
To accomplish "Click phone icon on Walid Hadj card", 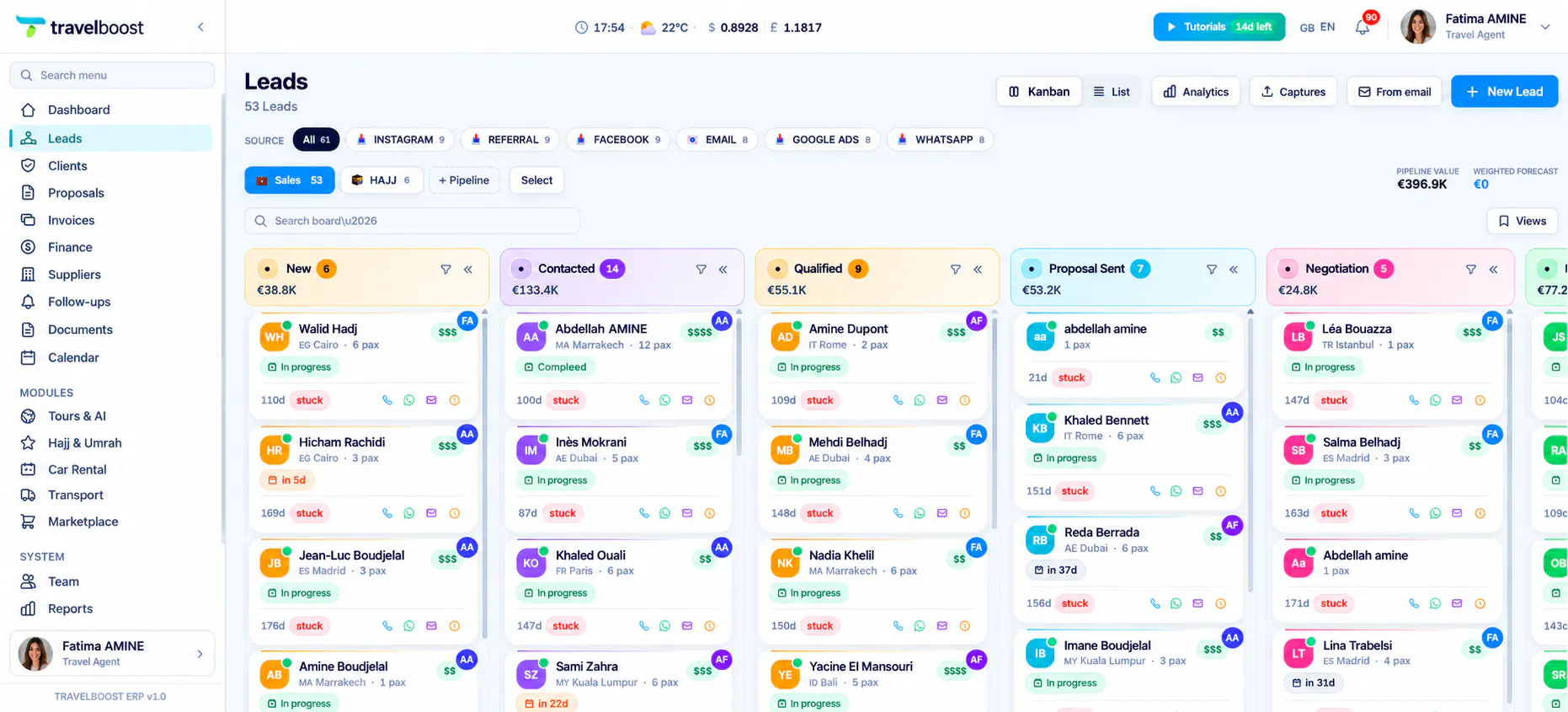I will point(387,400).
